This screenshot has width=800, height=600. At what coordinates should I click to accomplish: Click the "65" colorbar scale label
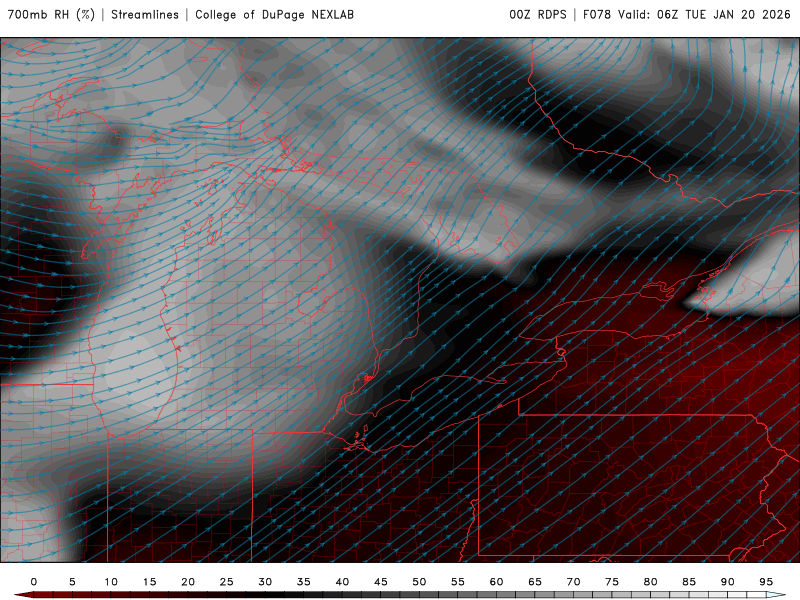(535, 582)
